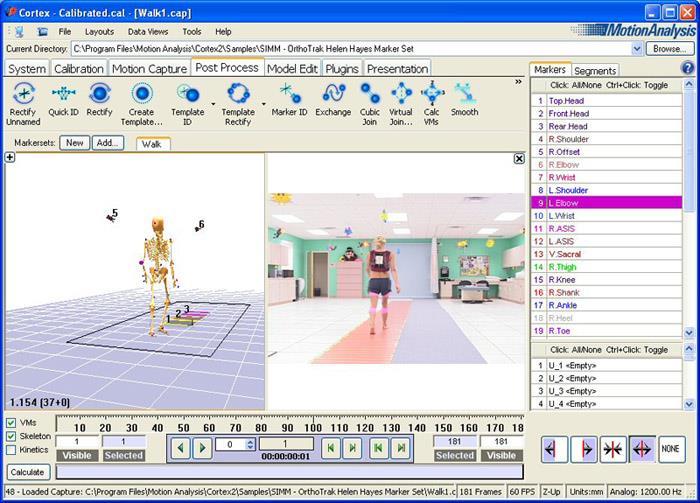Click the help question mark icon
The height and width of the screenshot is (503, 700).
tap(688, 68)
